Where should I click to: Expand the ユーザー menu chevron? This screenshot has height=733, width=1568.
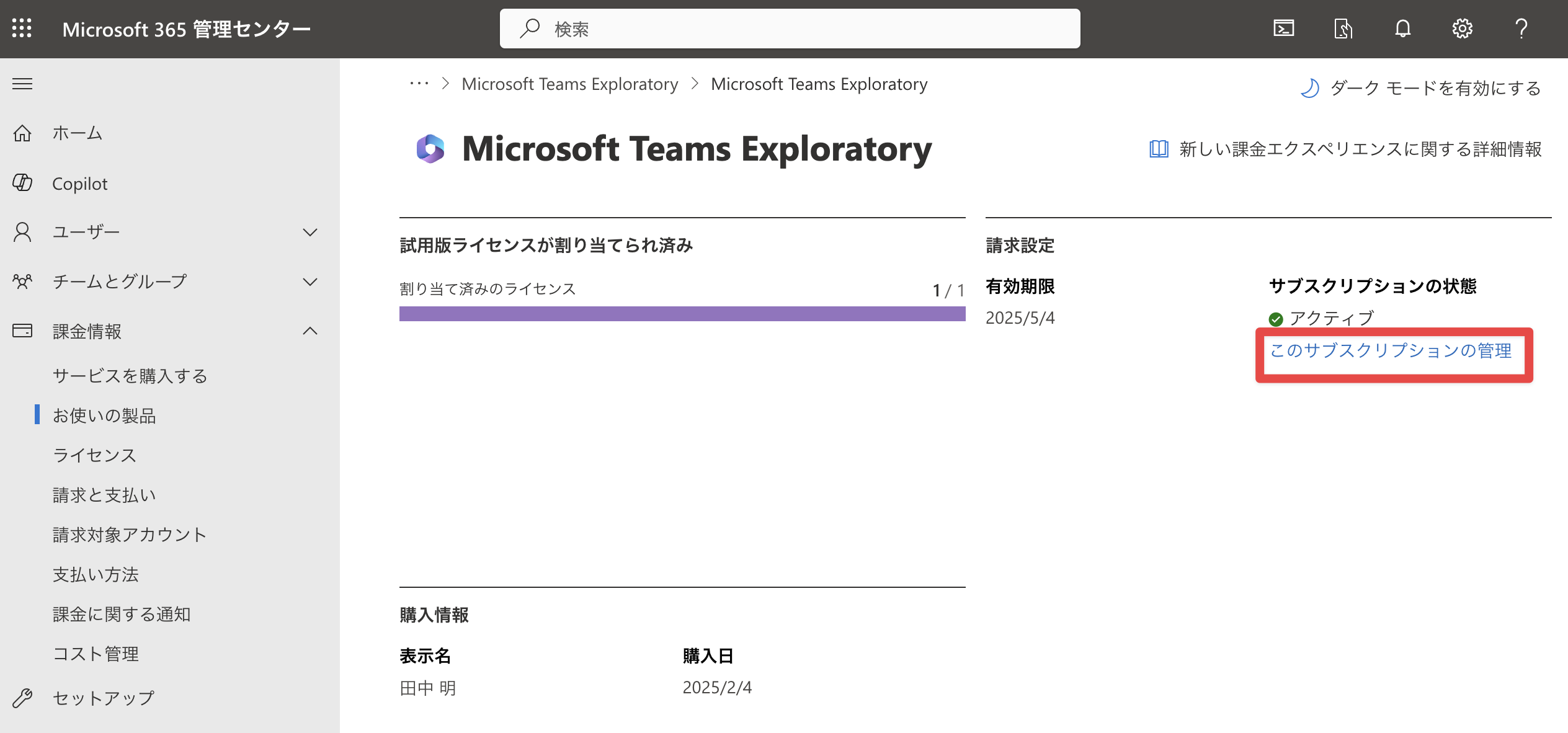pos(310,233)
